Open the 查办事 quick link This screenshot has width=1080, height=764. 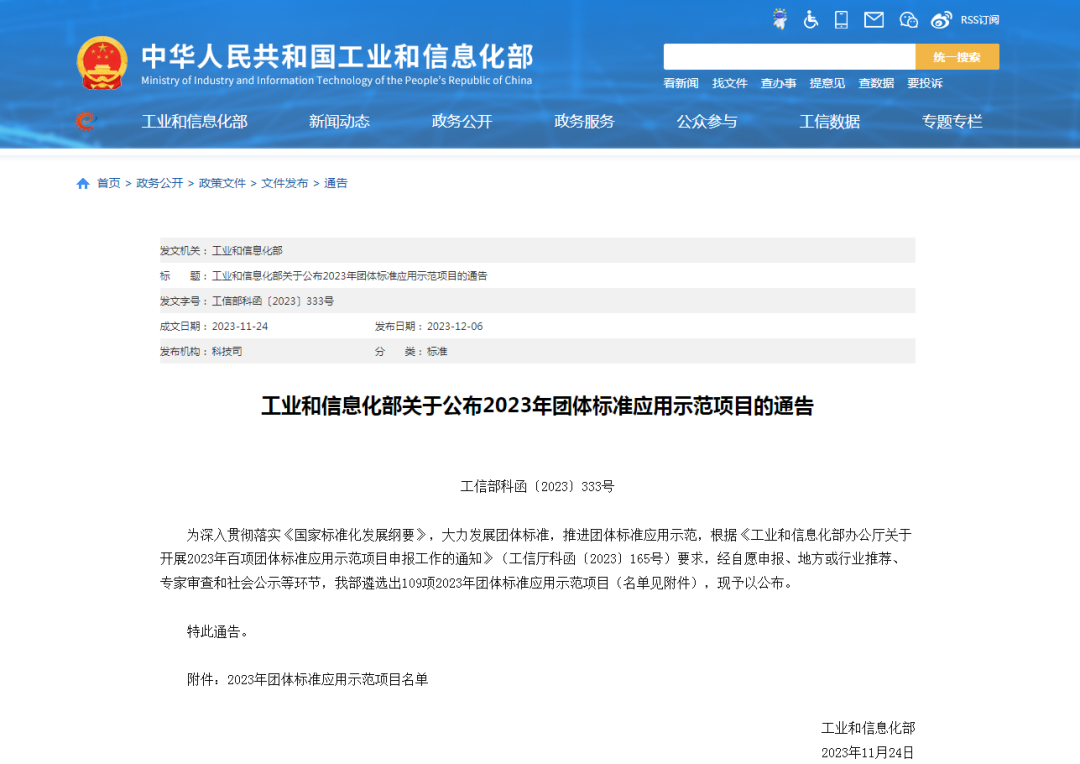[778, 83]
